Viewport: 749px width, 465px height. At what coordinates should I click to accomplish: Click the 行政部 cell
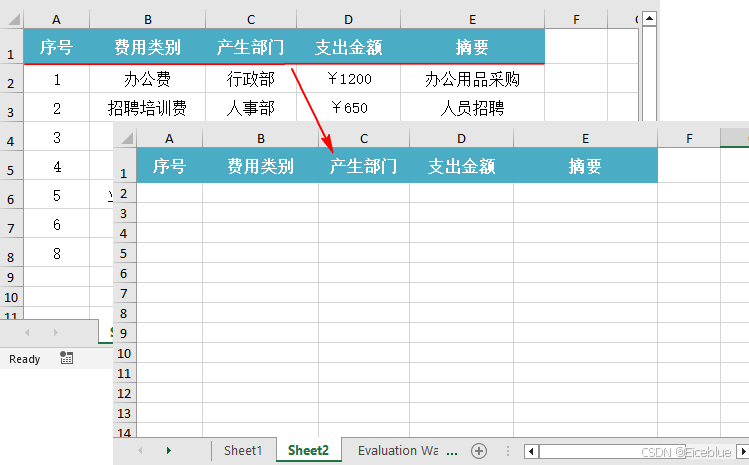point(251,79)
